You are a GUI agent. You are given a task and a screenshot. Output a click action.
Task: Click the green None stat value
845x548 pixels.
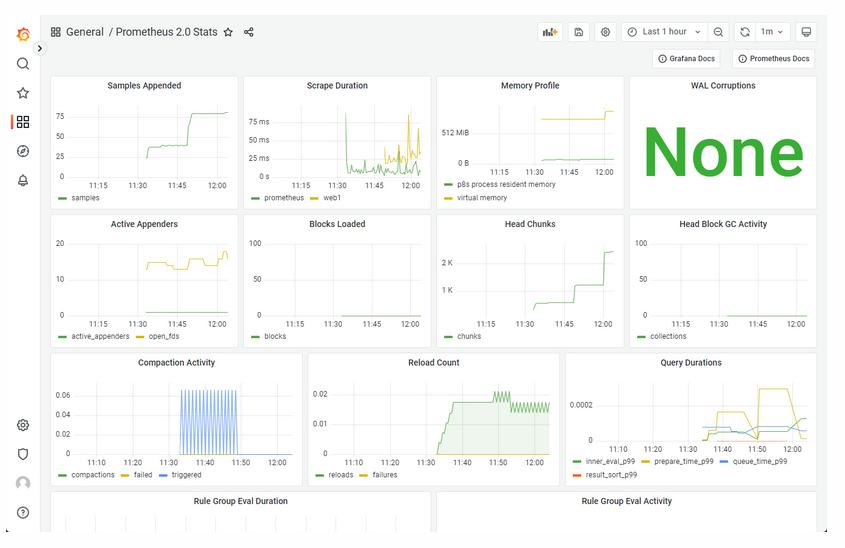(723, 151)
